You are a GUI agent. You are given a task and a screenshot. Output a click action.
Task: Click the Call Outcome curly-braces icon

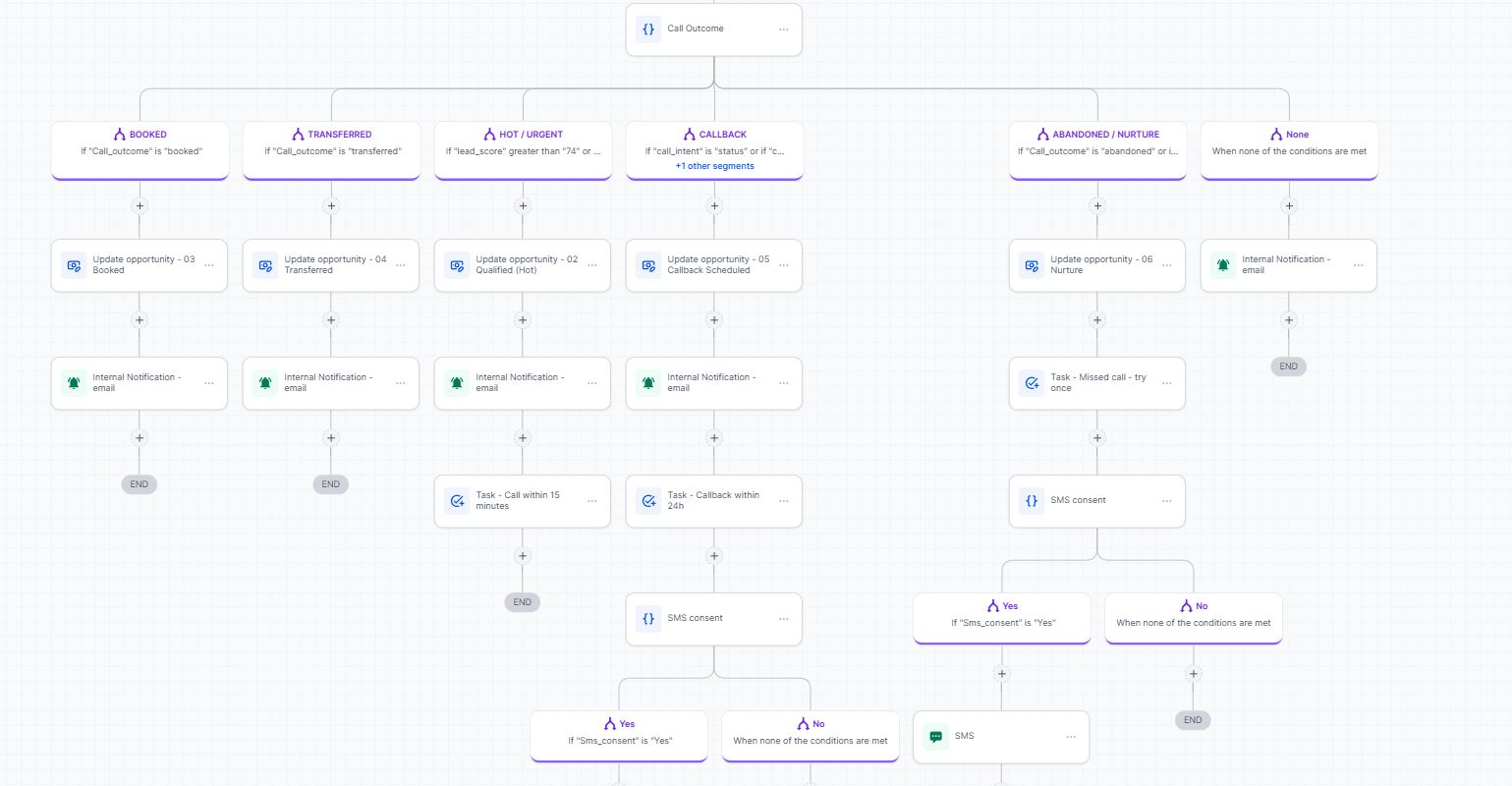pos(648,29)
